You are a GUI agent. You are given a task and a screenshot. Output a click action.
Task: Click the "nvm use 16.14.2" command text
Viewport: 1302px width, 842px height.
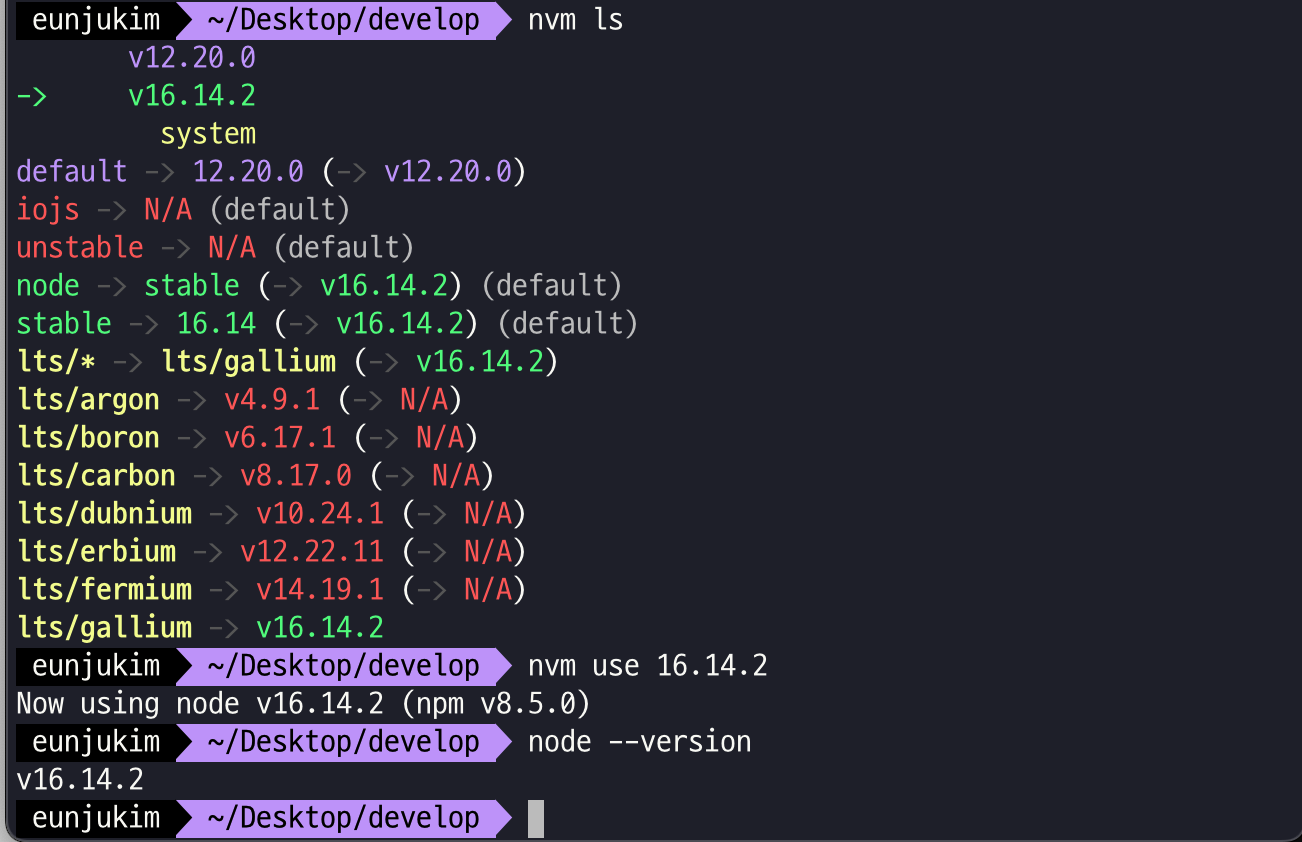(647, 666)
